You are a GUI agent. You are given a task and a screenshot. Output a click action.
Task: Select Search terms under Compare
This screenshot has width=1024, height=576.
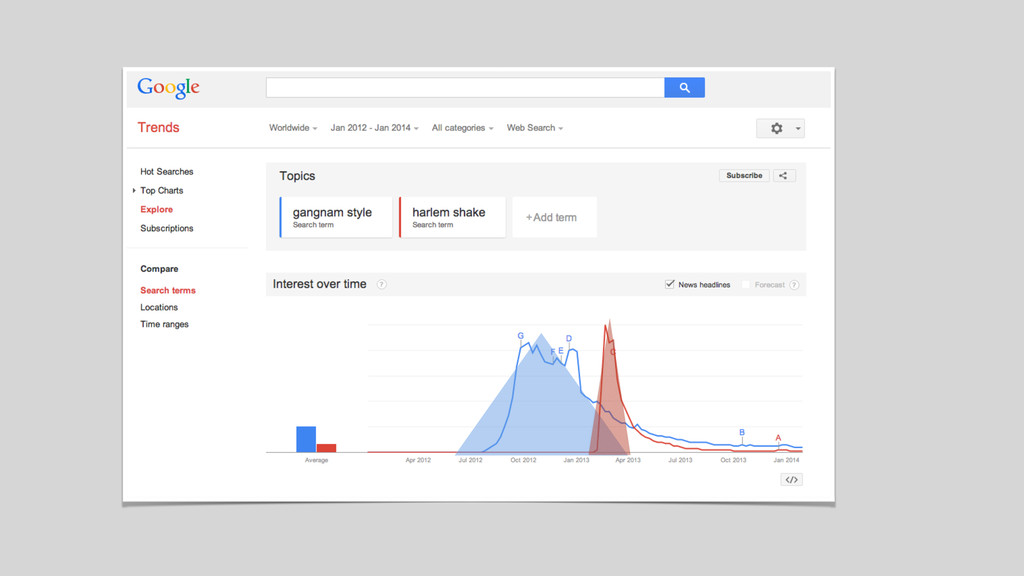click(x=168, y=291)
